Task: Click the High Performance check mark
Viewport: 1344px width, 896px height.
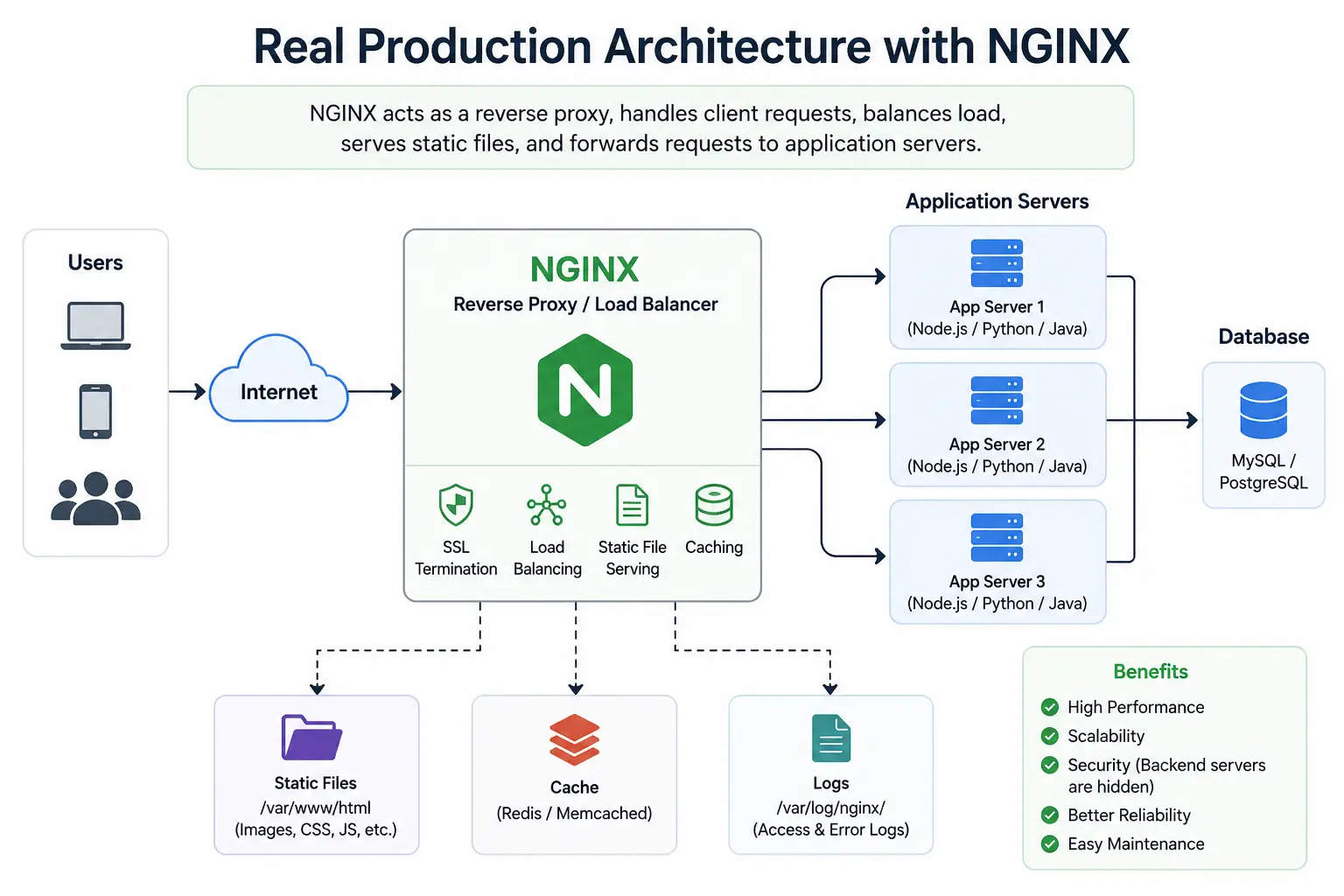Action: click(x=1050, y=707)
